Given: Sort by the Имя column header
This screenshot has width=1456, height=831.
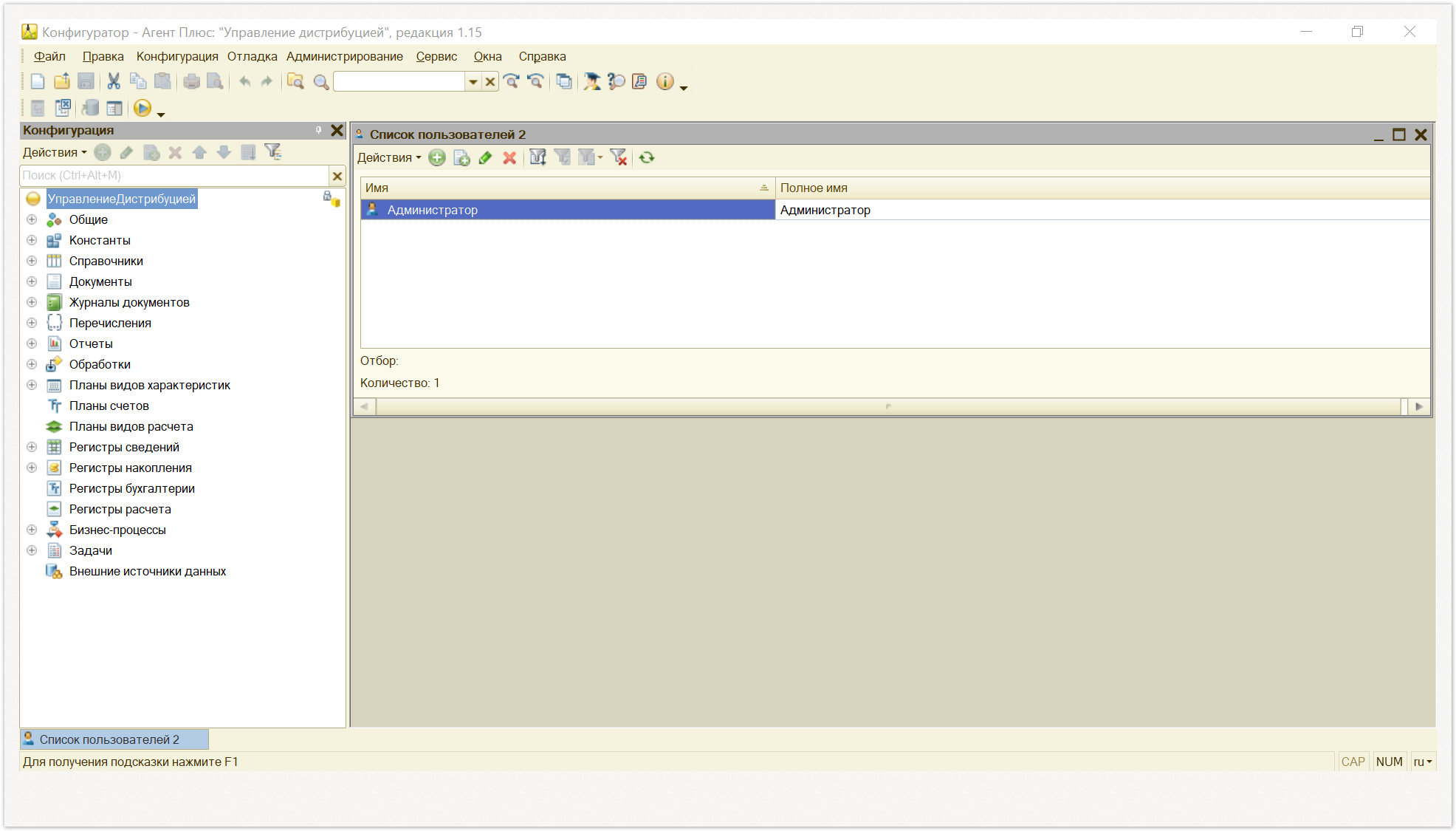Looking at the screenshot, I should 567,188.
